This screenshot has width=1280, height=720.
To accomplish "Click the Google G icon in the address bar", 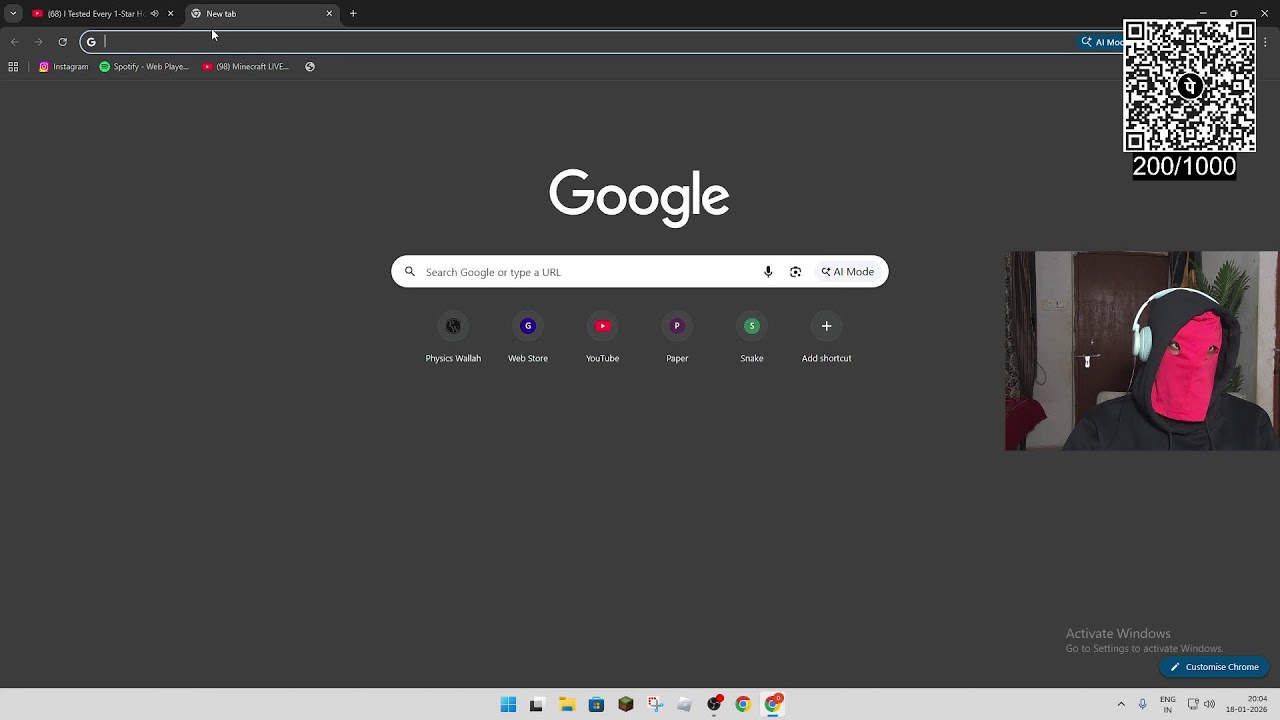I will [x=91, y=42].
